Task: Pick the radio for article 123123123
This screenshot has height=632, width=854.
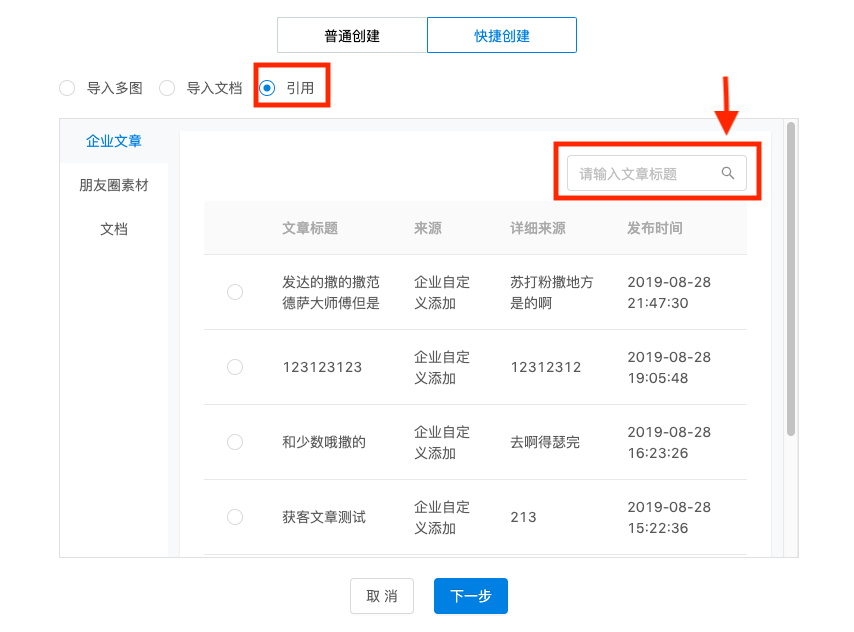Action: 235,367
